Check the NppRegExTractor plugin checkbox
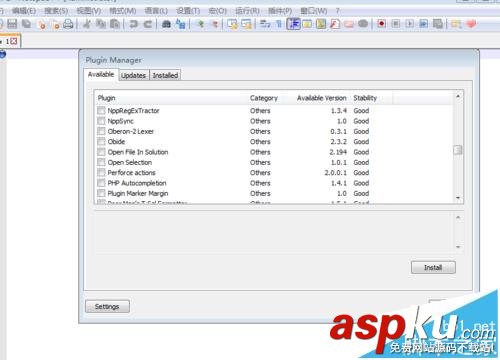Screen dimensions: 500x360 101,110
